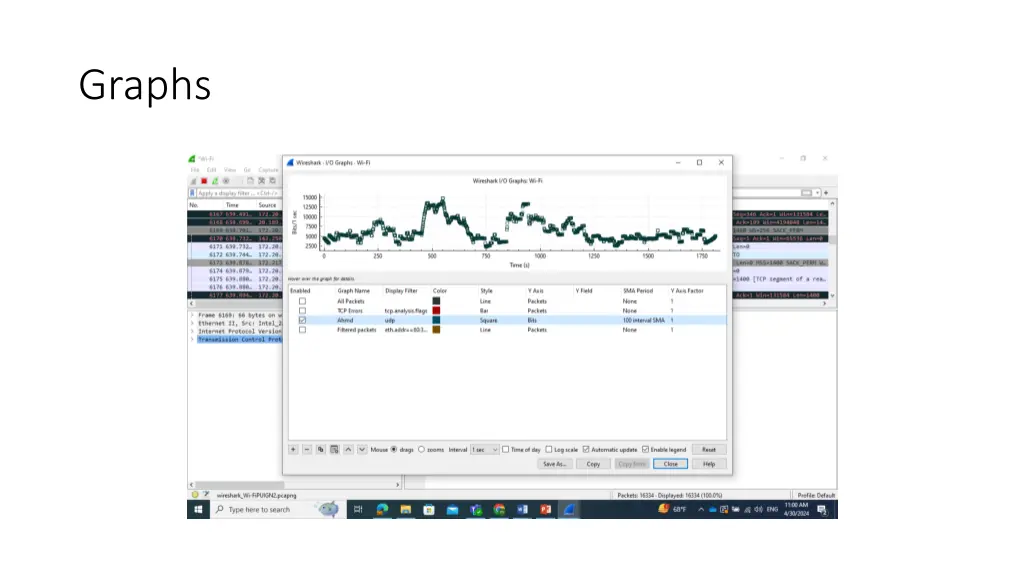Viewport: 1024px width, 576px height.
Task: Open the File menu in the main window
Action: [195, 170]
